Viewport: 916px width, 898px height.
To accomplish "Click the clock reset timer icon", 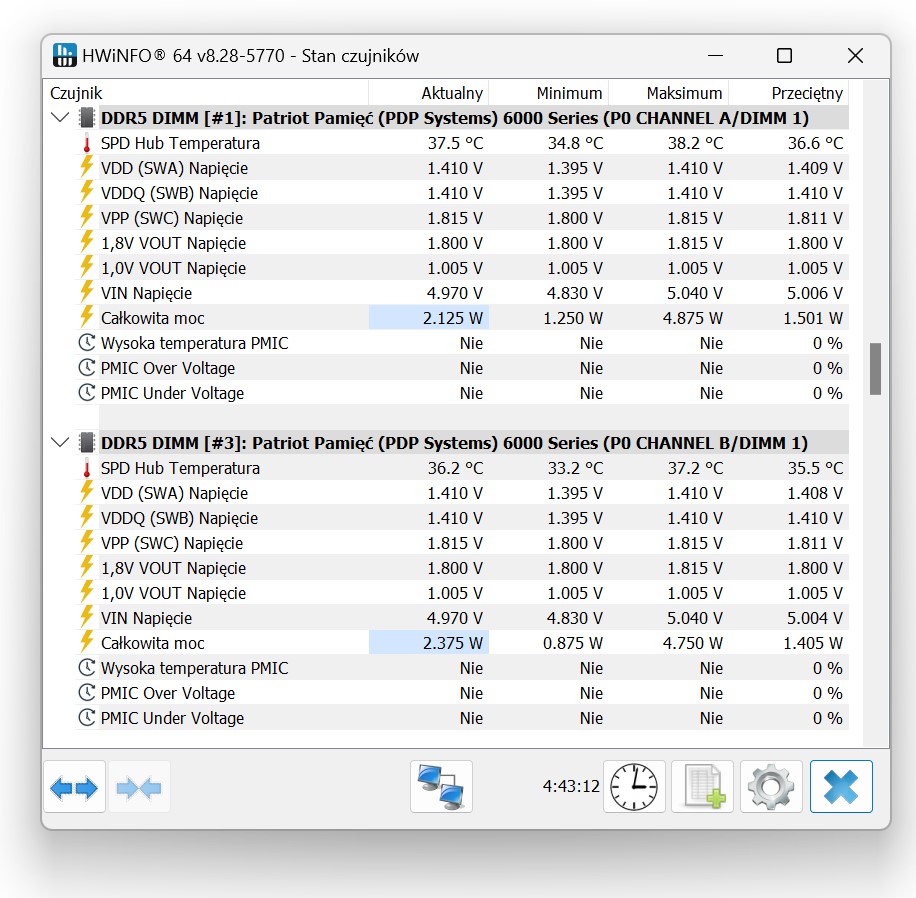I will (634, 787).
